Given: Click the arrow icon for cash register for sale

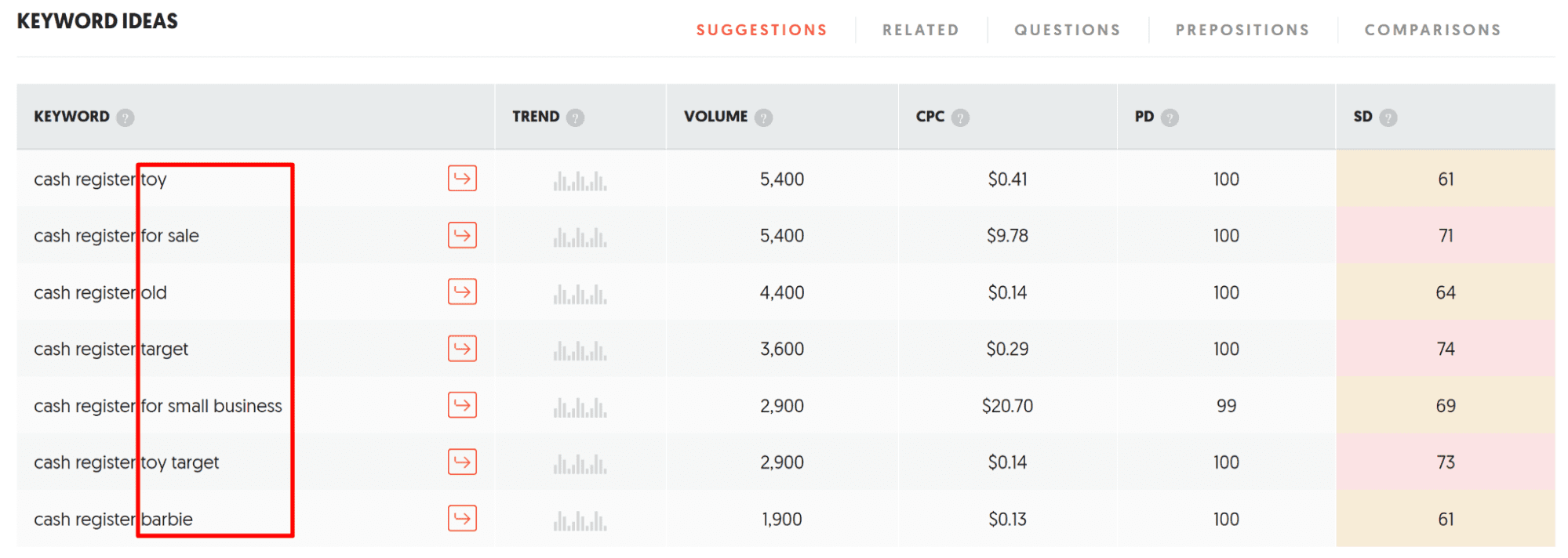Looking at the screenshot, I should click(x=462, y=235).
